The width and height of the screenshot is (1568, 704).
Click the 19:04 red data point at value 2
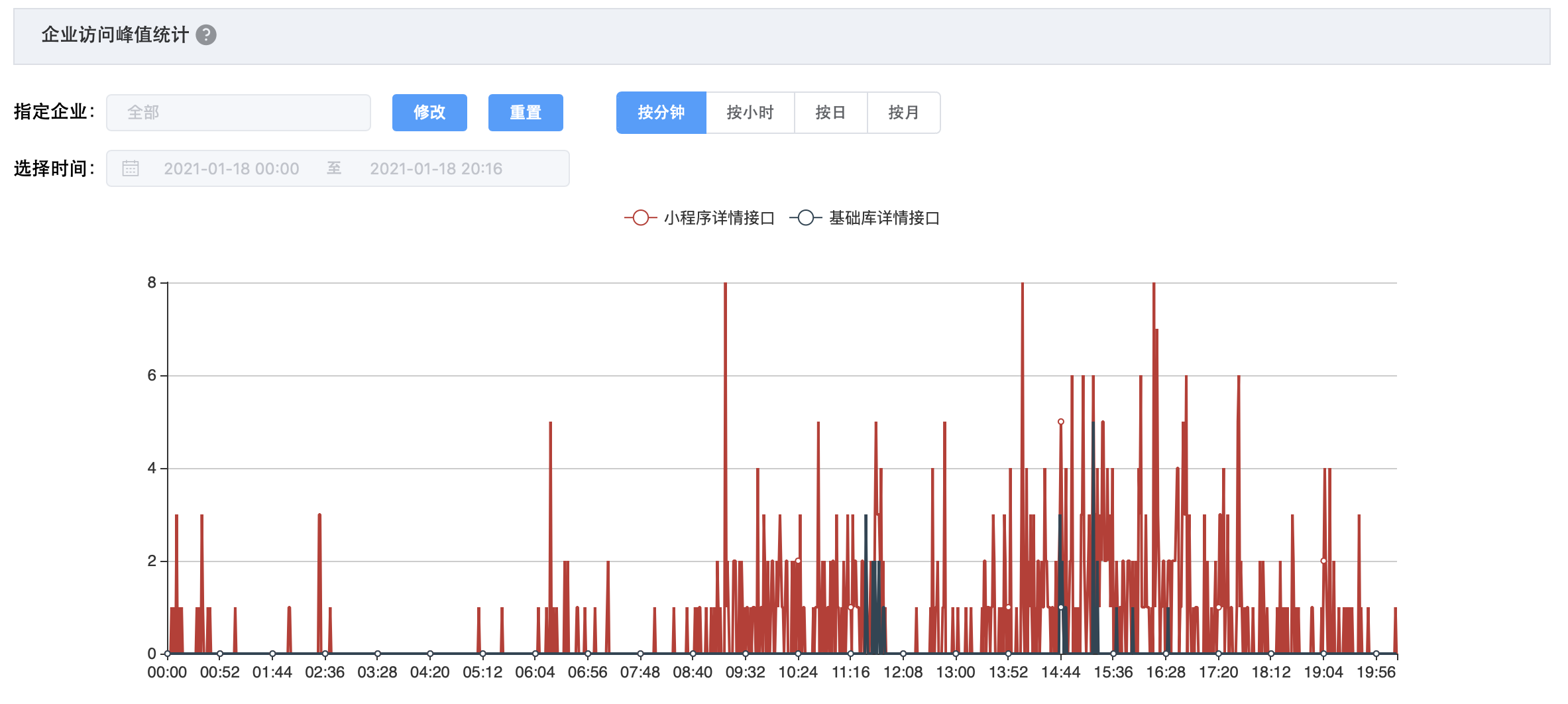point(1323,561)
